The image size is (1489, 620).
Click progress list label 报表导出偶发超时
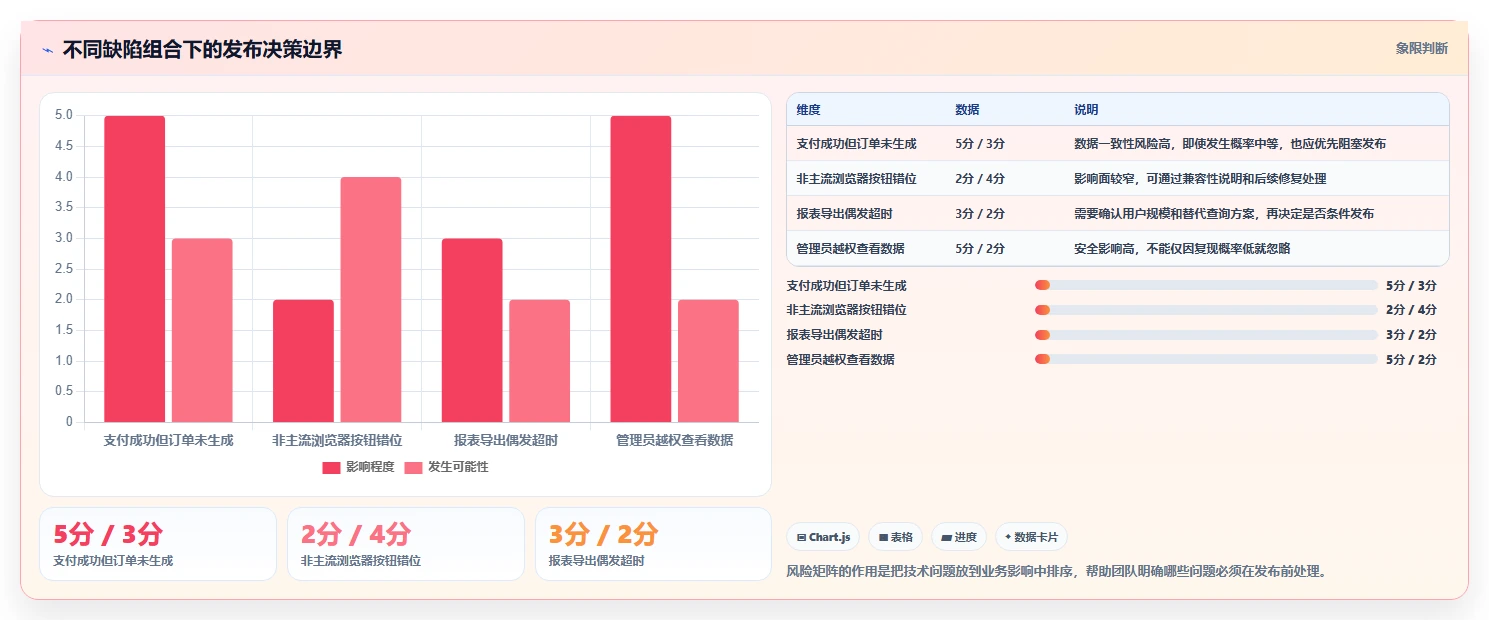click(835, 335)
